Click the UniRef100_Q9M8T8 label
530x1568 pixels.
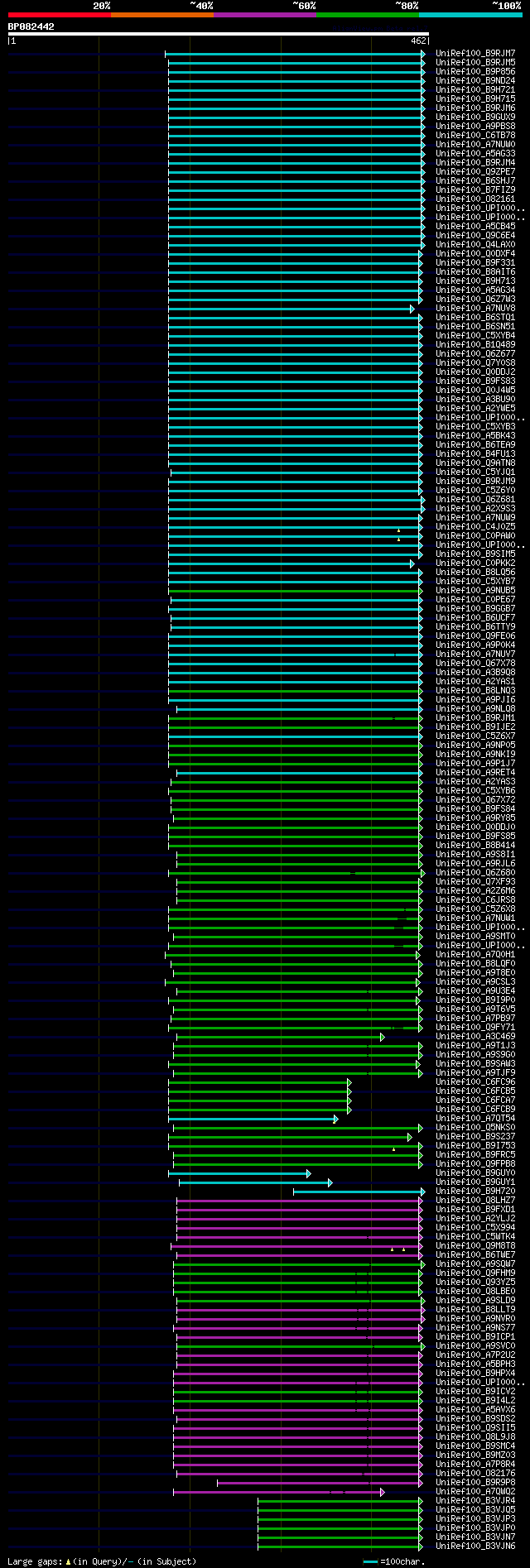coord(475,1246)
